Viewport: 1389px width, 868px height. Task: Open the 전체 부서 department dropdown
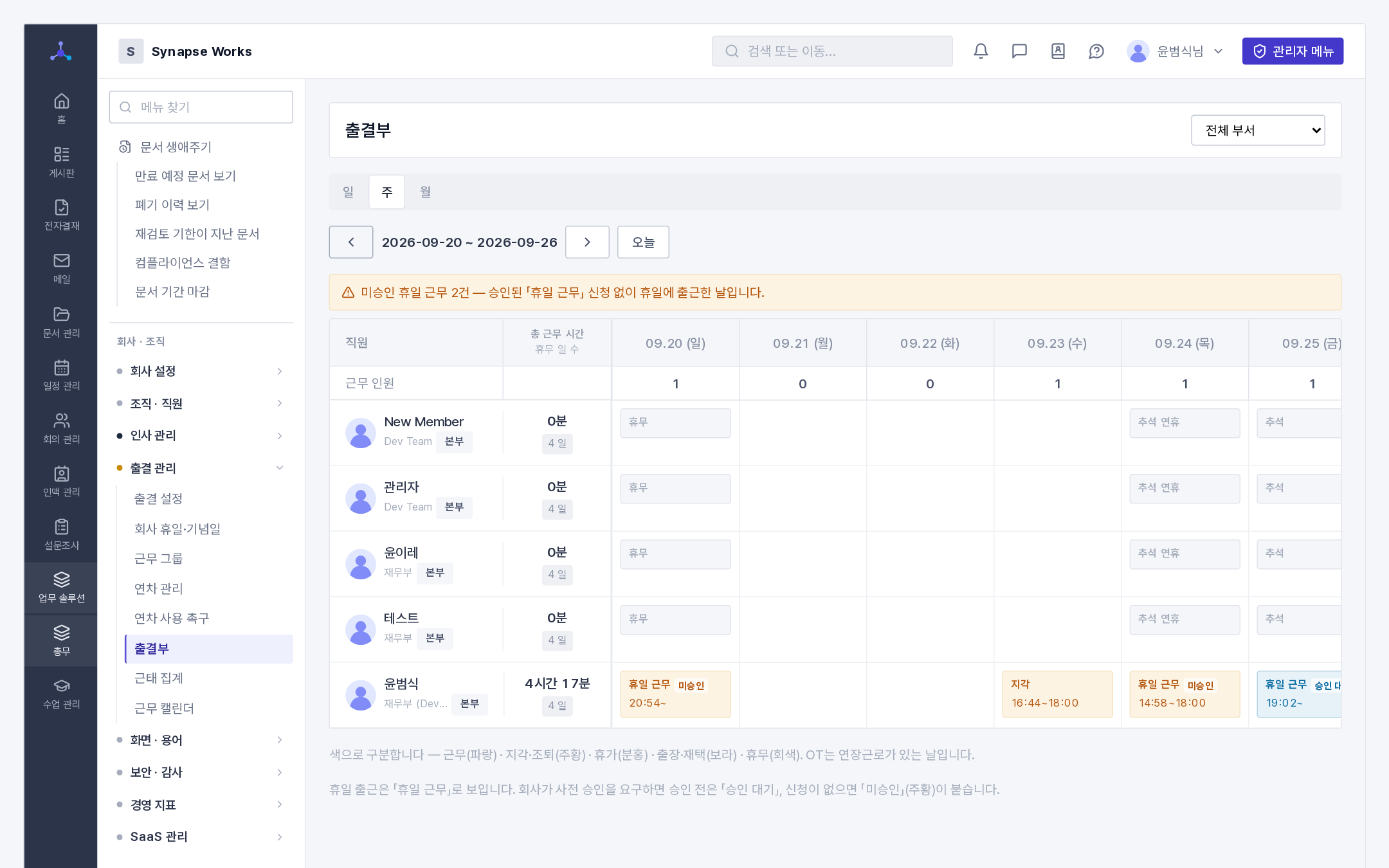(x=1258, y=130)
